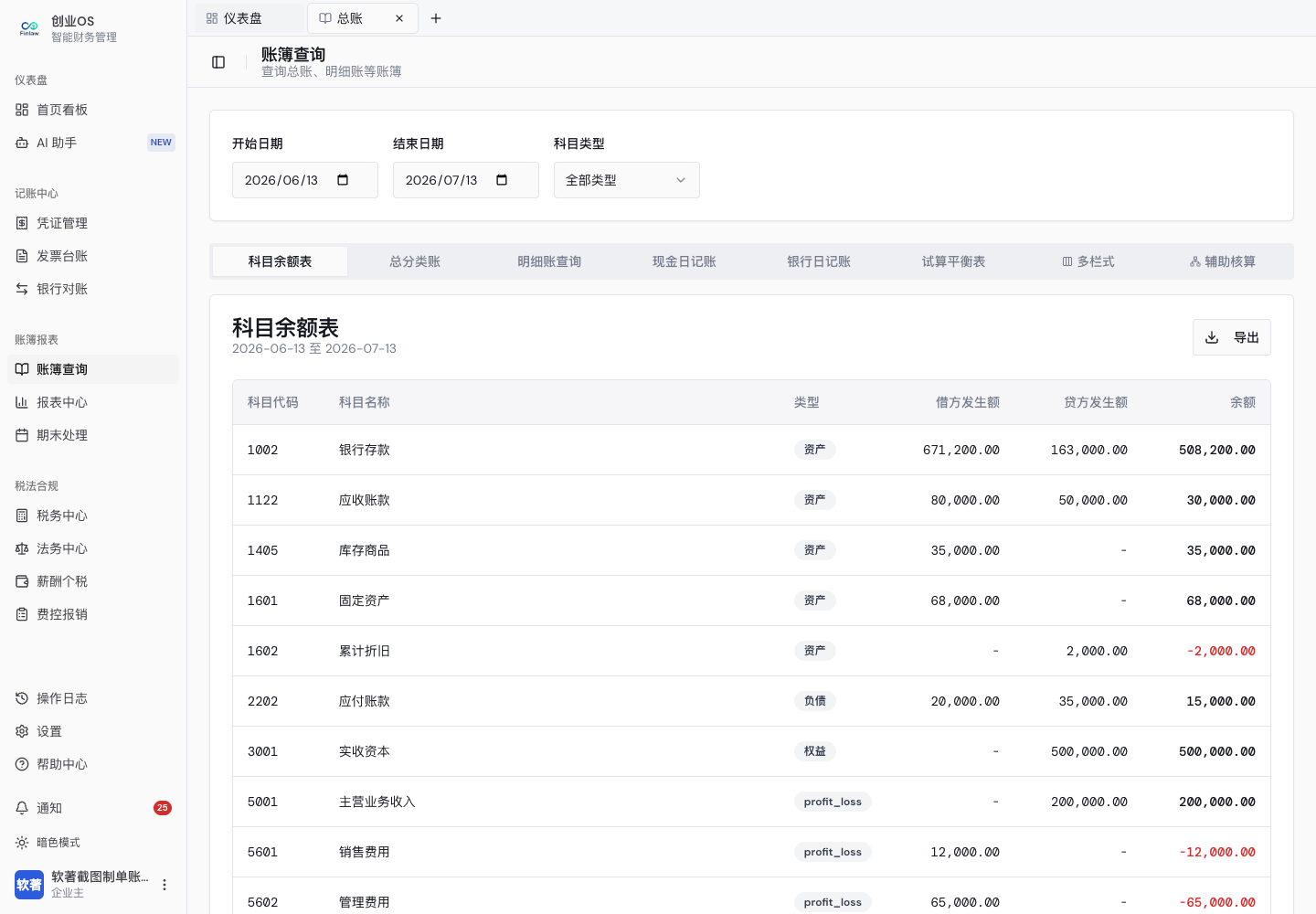
Task: Open the 开始日期 calendar picker icon
Action: coord(343,180)
